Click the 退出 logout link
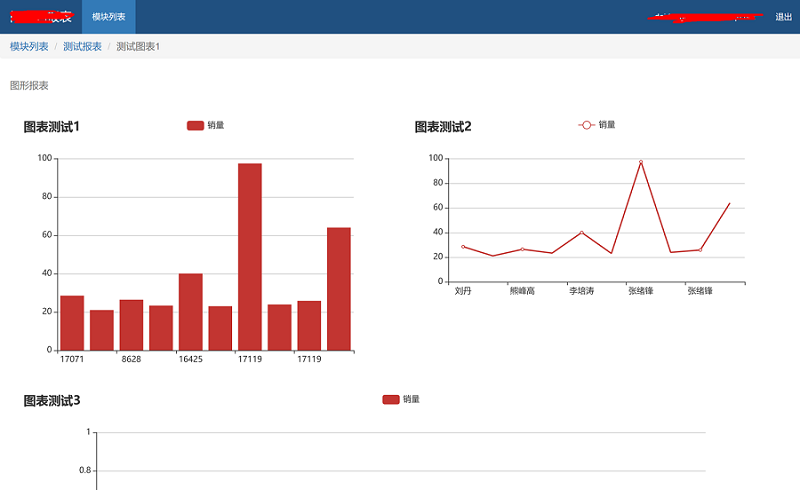The image size is (800, 490). coord(784,17)
